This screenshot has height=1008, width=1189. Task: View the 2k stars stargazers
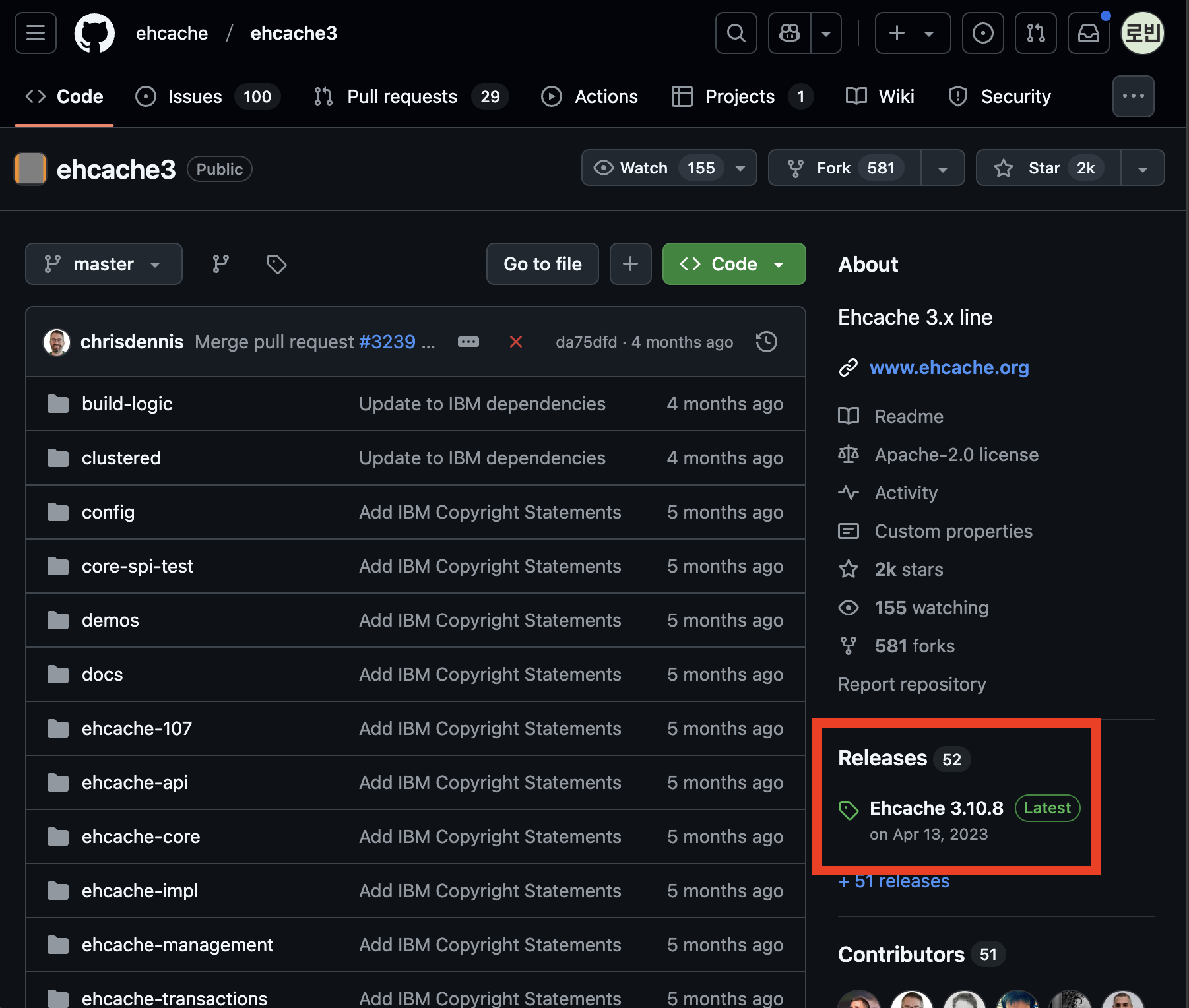pyautogui.click(x=891, y=569)
